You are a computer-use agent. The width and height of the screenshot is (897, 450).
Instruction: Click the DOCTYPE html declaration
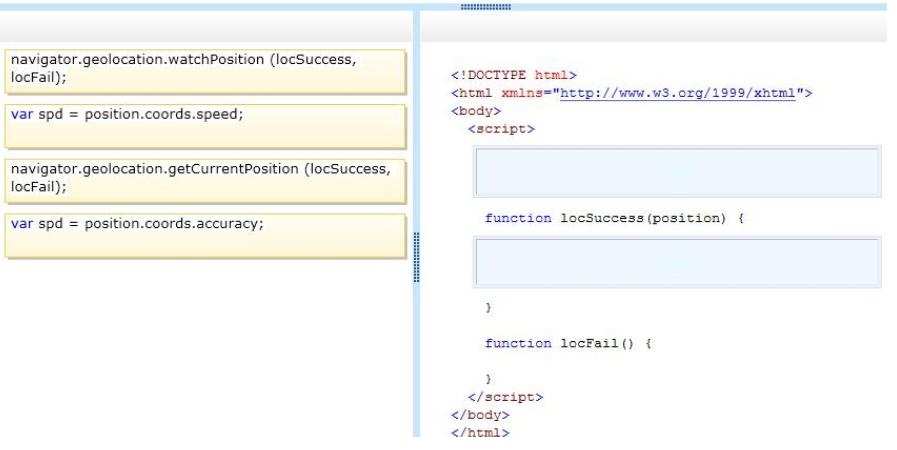coord(514,75)
